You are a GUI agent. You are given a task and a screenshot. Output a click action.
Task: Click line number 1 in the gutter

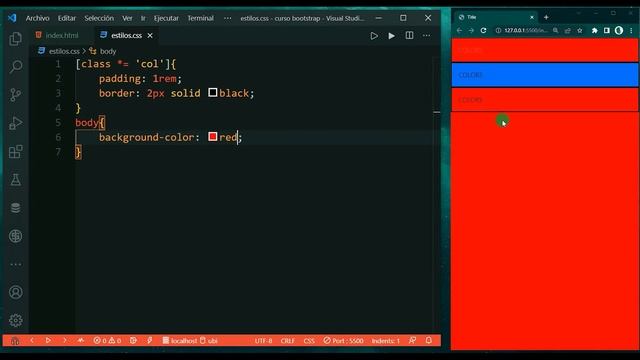58,64
